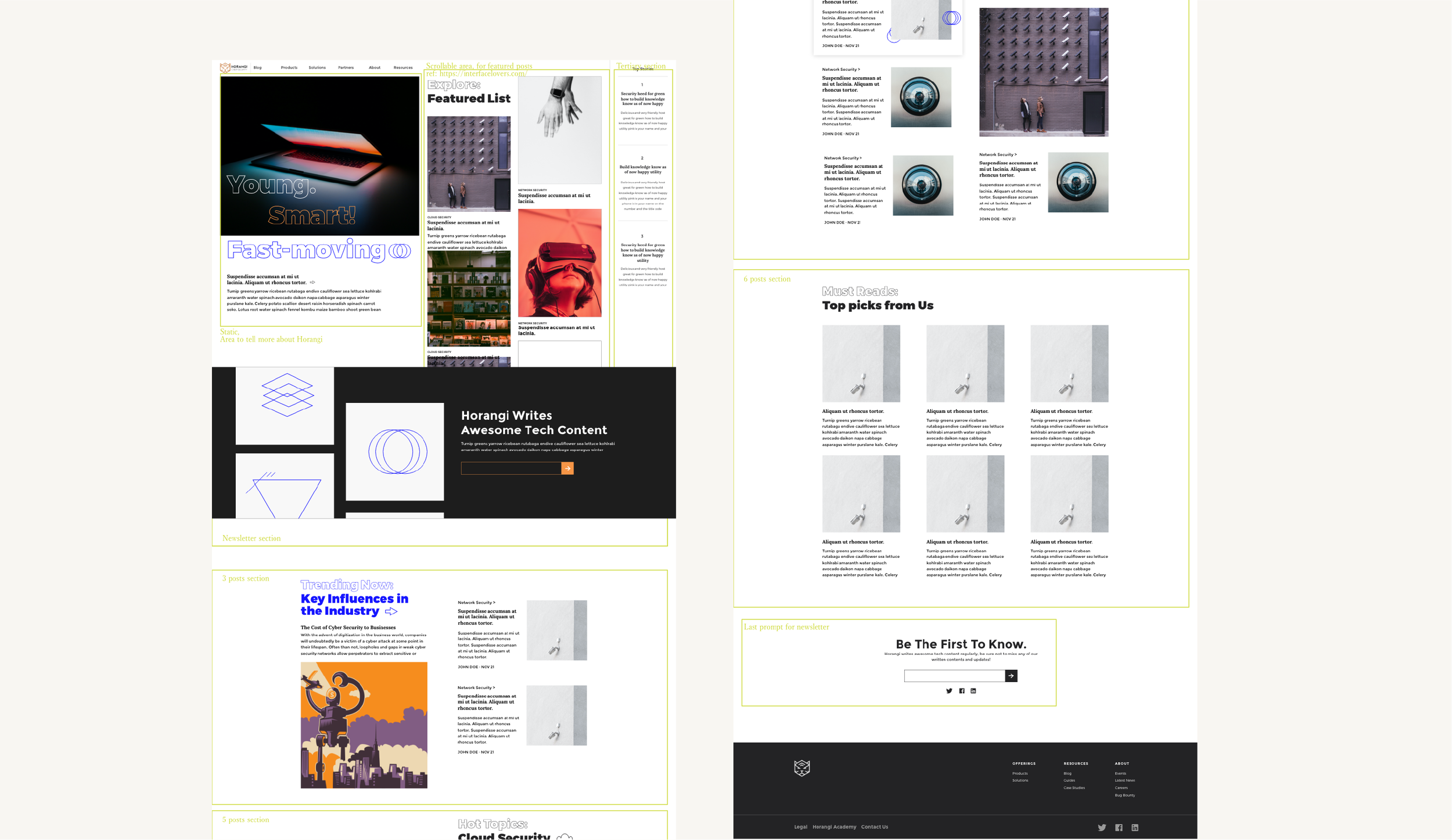Image resolution: width=1452 pixels, height=840 pixels.
Task: Click the gray Twitter icon in the dark footer bar
Action: 1102,828
